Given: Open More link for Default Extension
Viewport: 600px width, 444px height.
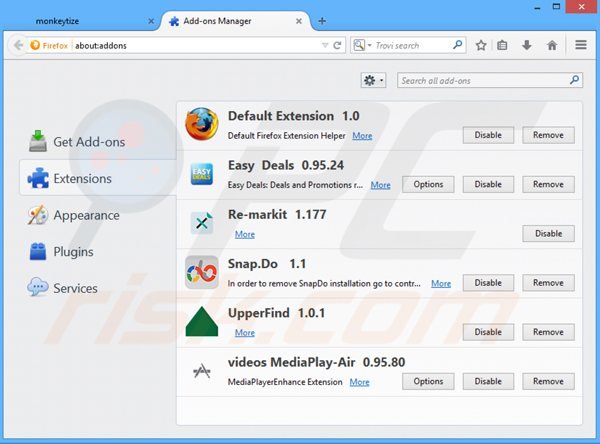Looking at the screenshot, I should click(362, 136).
